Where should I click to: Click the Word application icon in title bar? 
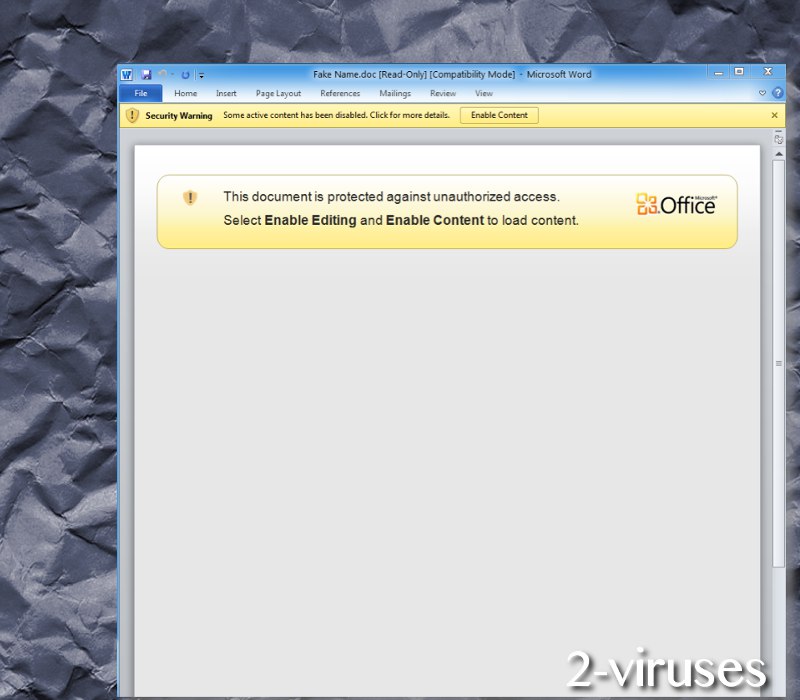(x=127, y=74)
